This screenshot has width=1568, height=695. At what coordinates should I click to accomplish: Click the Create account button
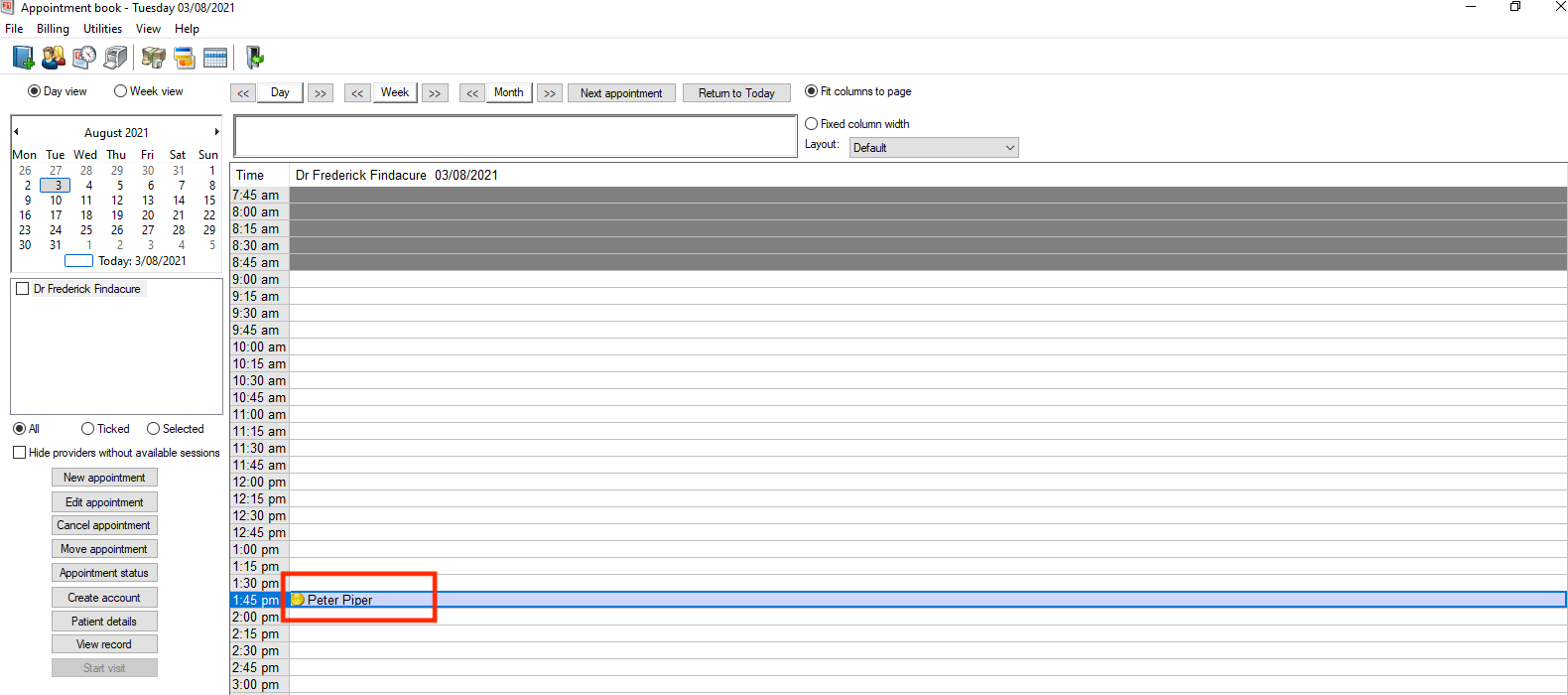[104, 598]
